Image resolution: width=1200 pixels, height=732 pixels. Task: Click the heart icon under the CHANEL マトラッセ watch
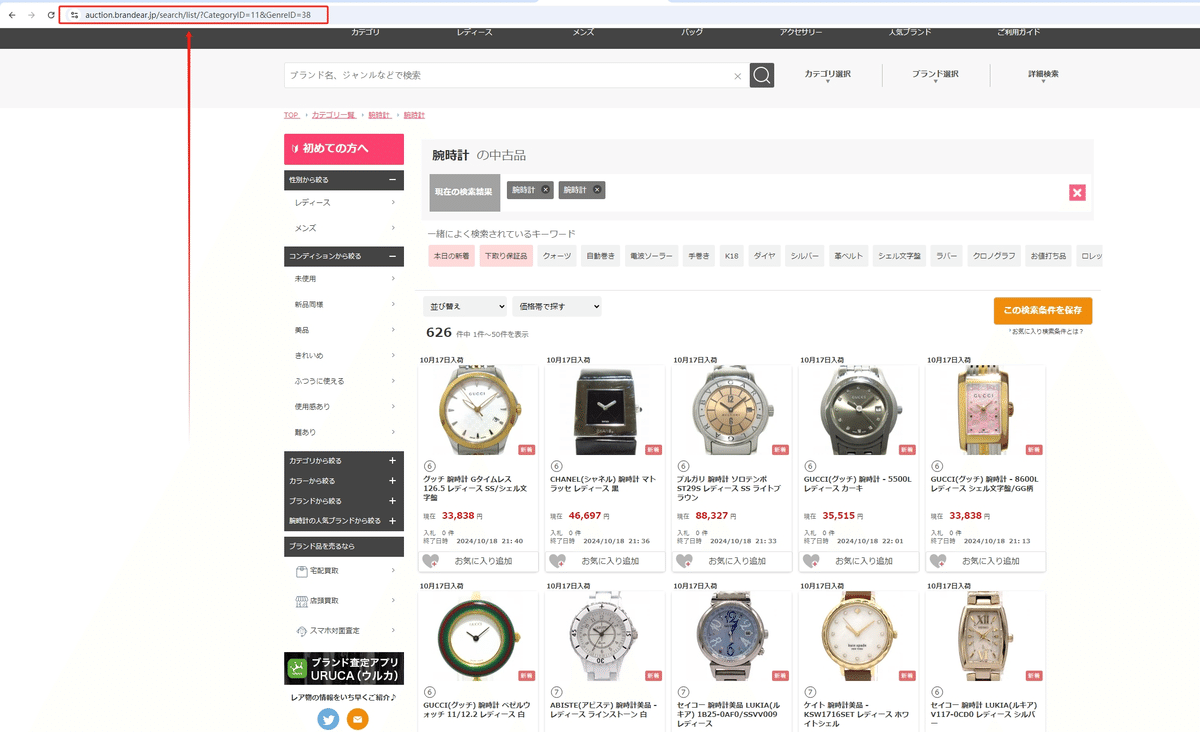[558, 561]
